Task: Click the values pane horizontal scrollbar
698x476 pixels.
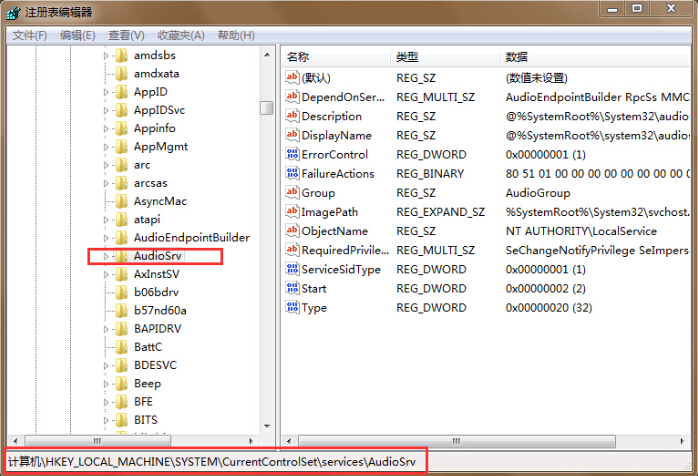Action: [480, 441]
